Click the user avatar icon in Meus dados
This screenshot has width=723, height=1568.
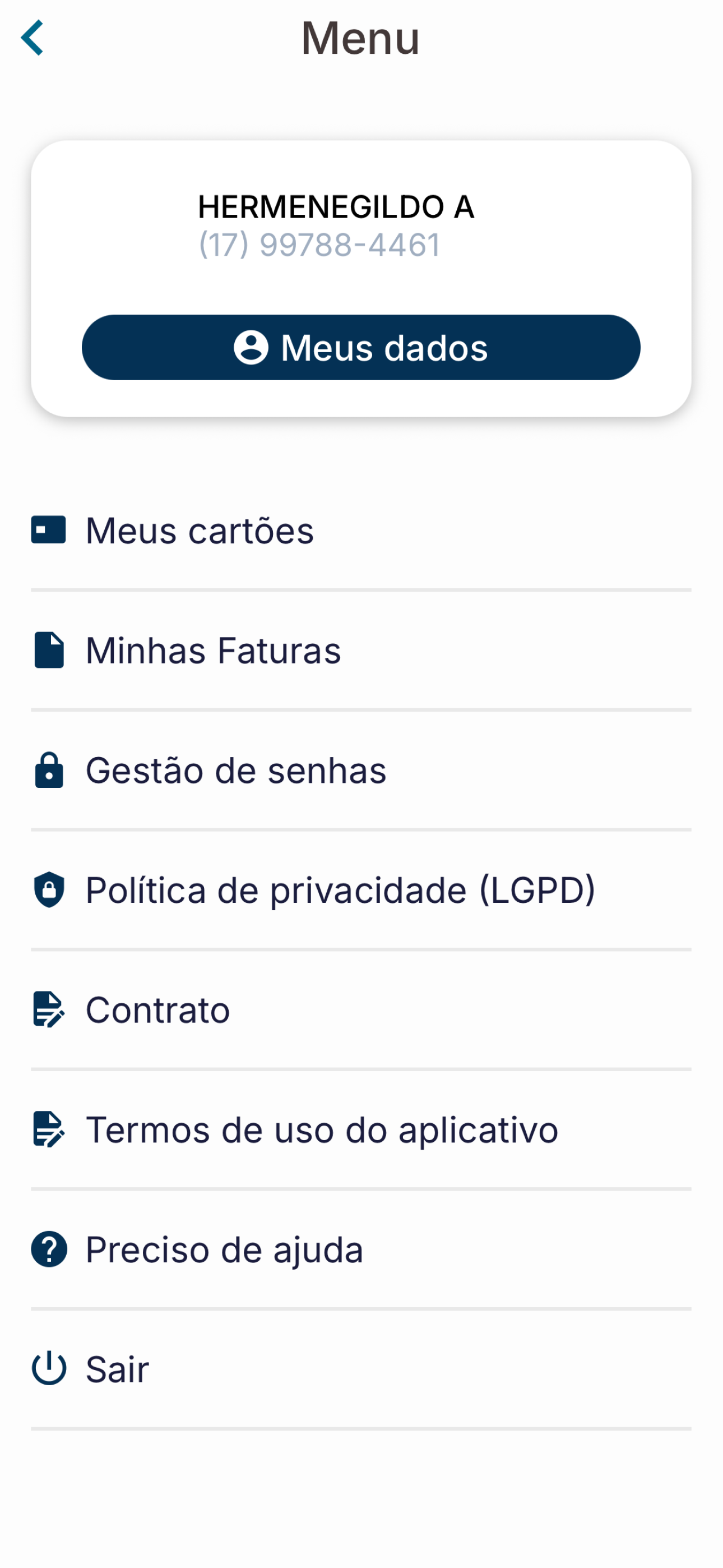251,348
